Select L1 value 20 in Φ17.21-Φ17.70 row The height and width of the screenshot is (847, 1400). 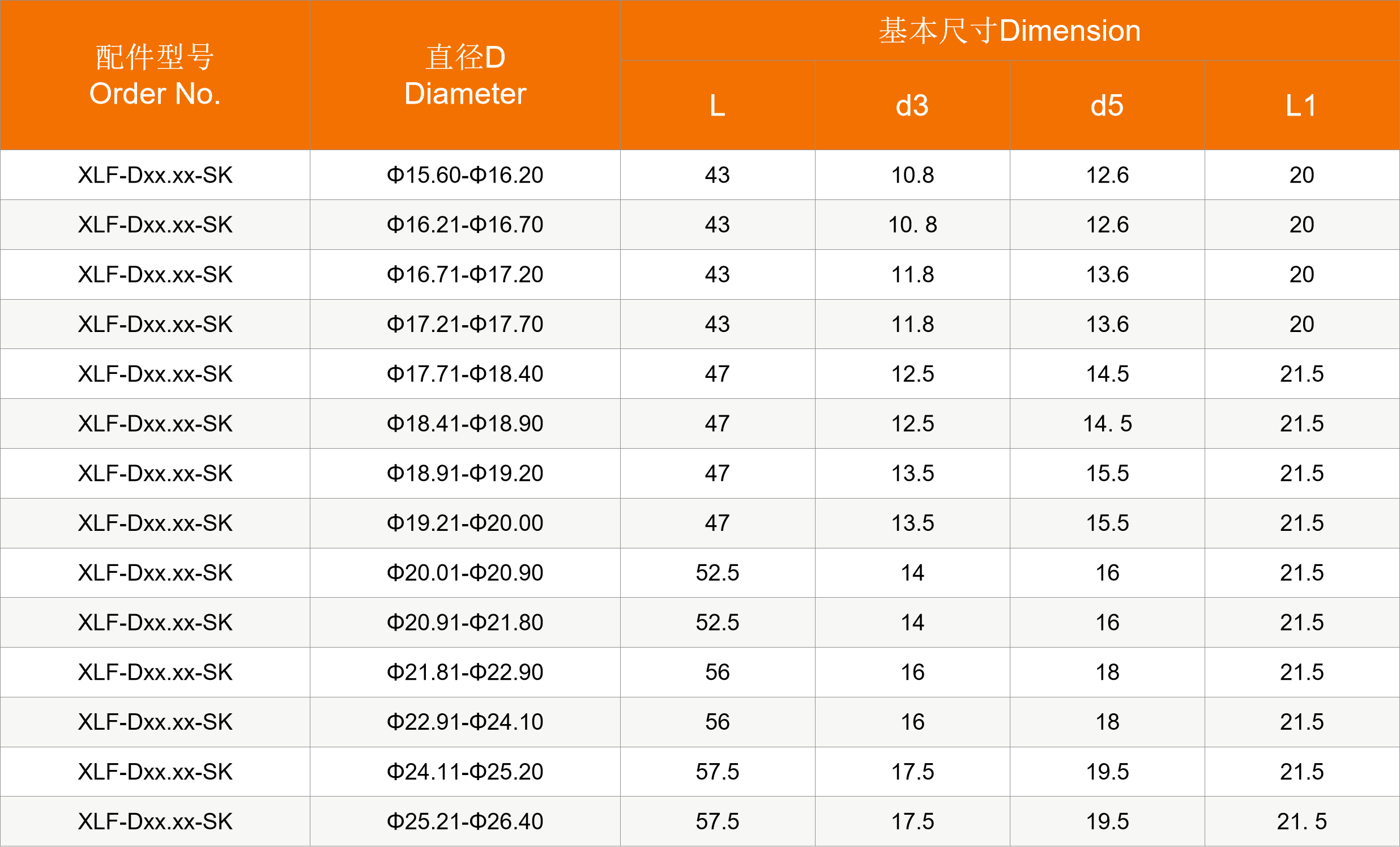1301,324
